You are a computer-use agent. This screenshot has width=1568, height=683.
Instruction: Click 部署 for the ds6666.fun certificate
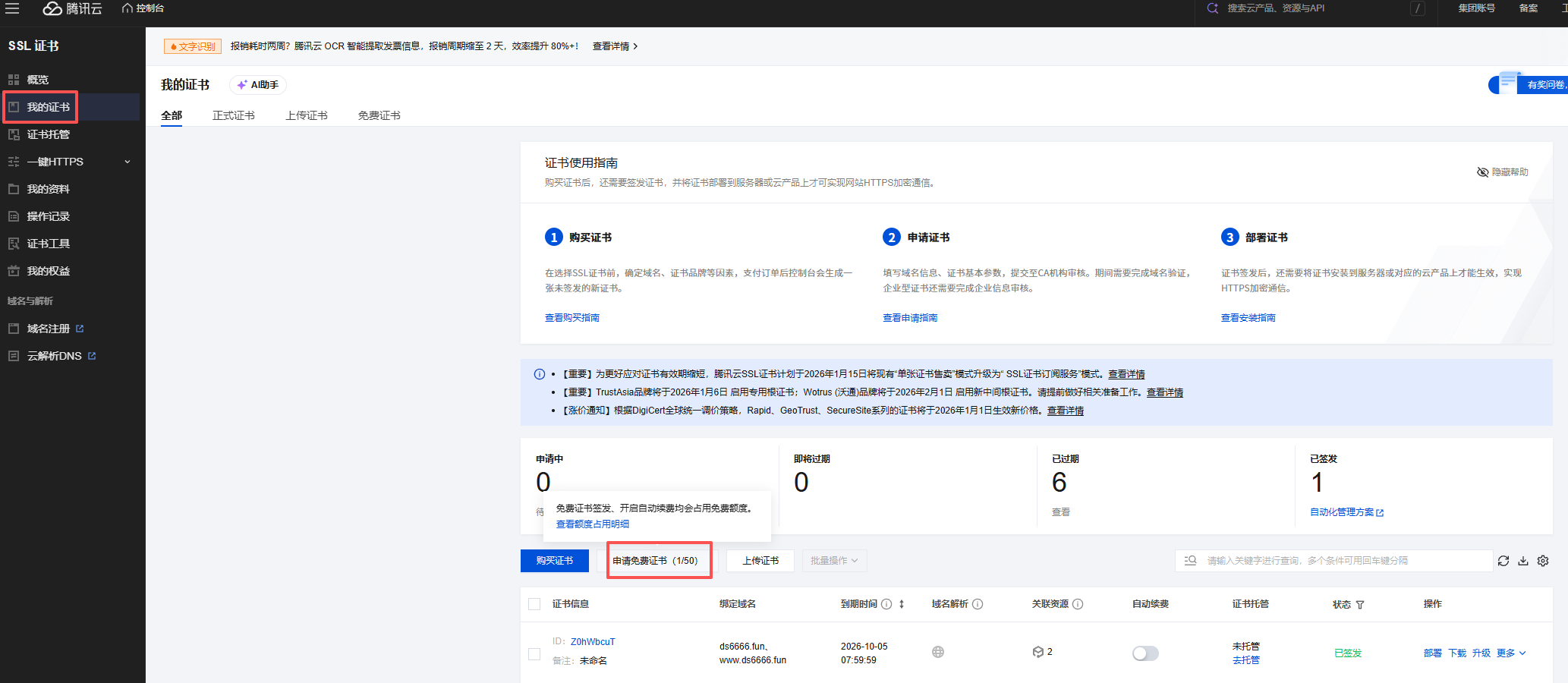[1433, 653]
